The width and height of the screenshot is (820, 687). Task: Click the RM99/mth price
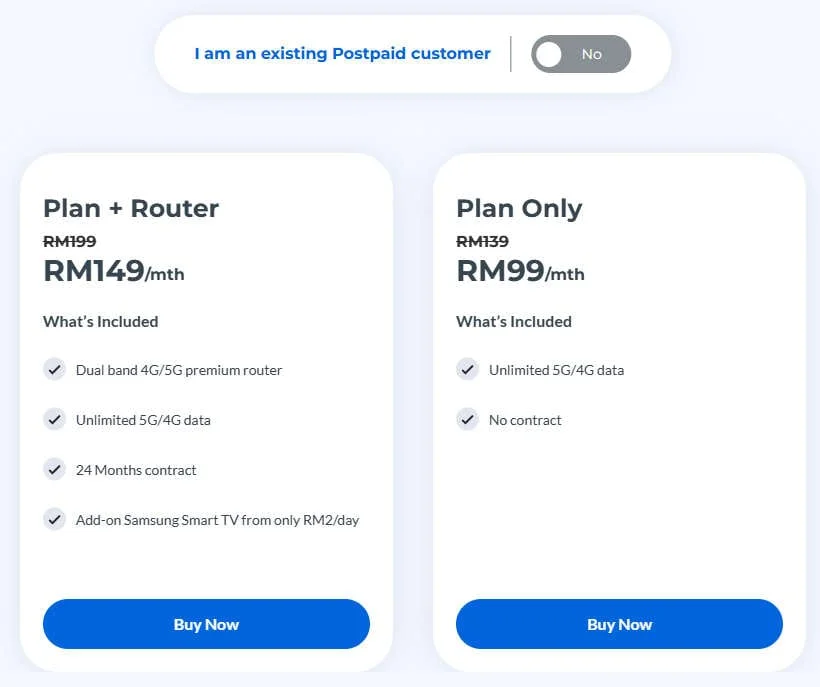[520, 271]
